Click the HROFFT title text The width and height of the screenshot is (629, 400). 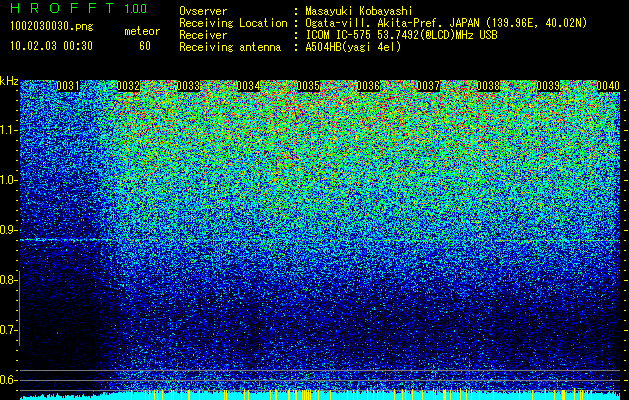click(x=62, y=8)
